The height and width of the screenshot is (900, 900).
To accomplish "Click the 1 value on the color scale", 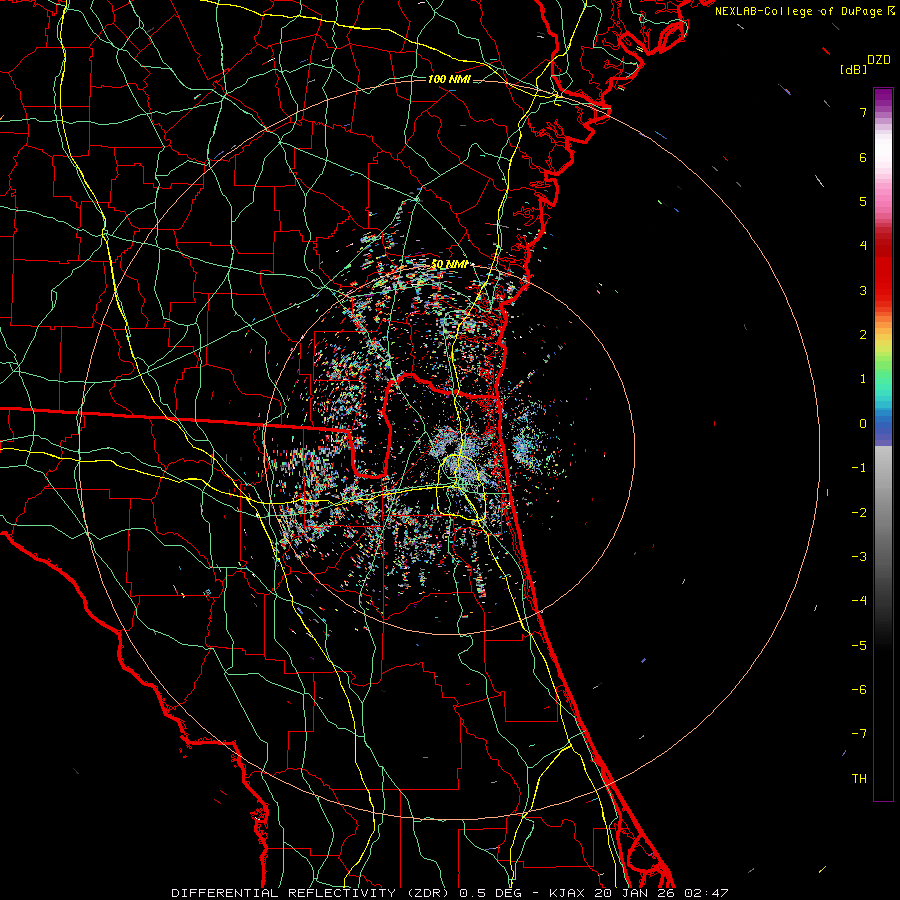I will [x=863, y=379].
